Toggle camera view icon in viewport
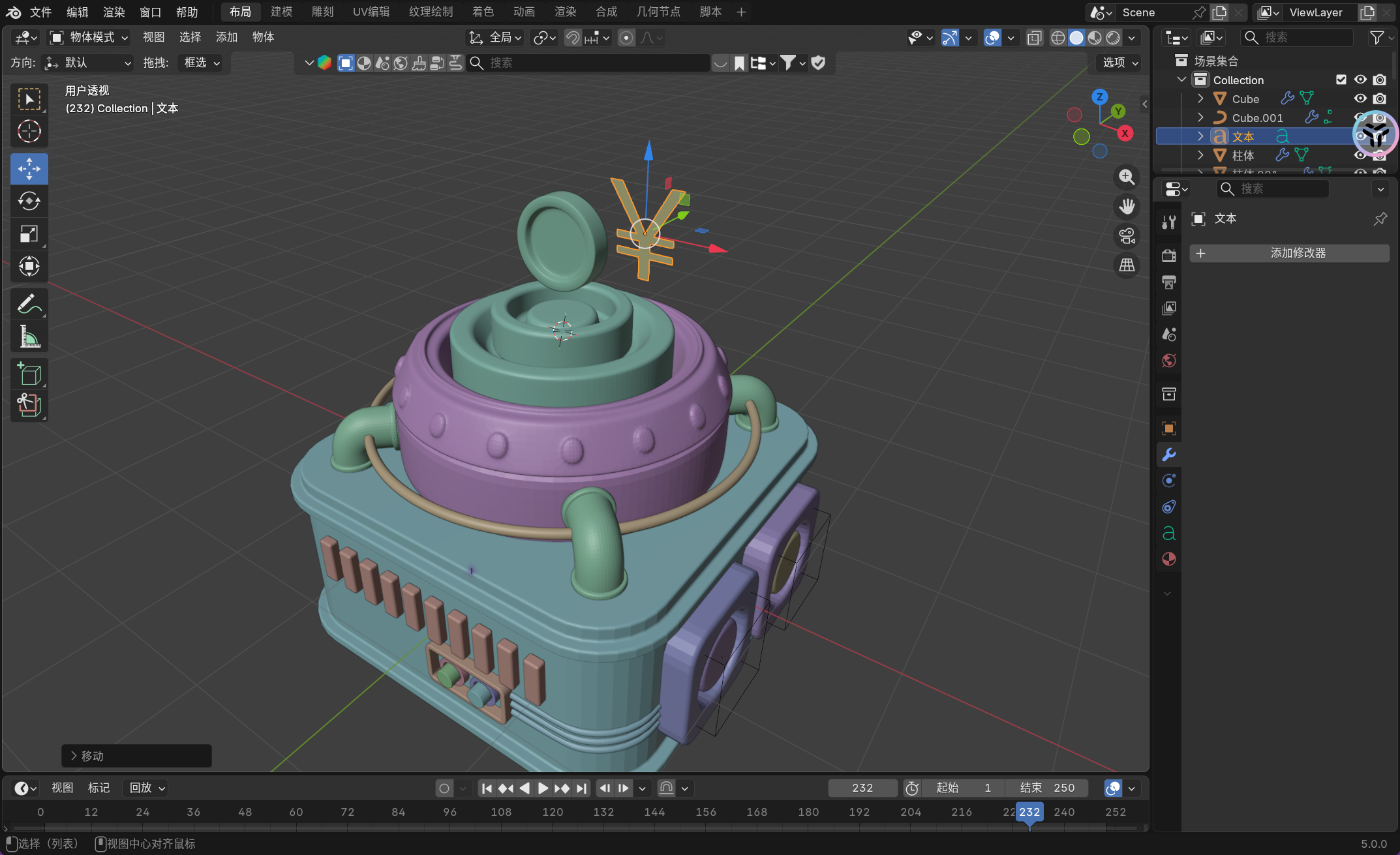 pyautogui.click(x=1127, y=236)
